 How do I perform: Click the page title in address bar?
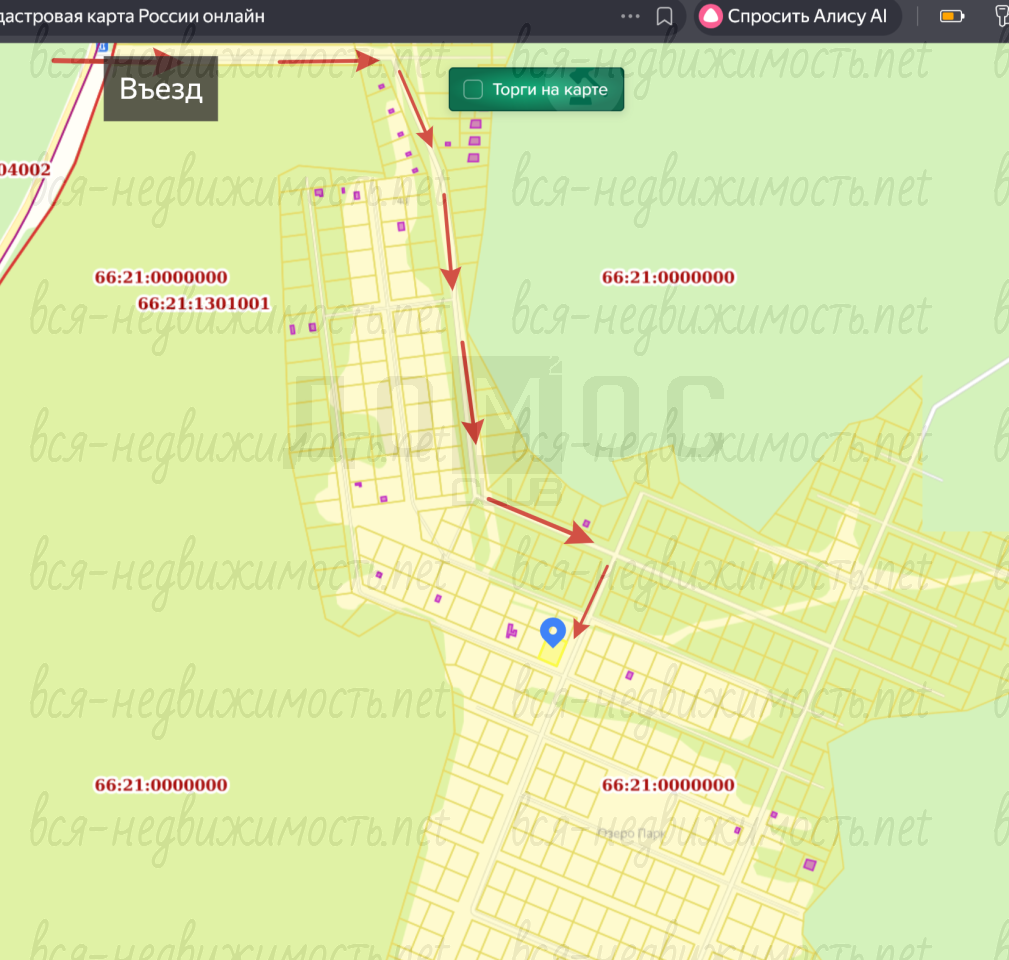click(x=140, y=16)
